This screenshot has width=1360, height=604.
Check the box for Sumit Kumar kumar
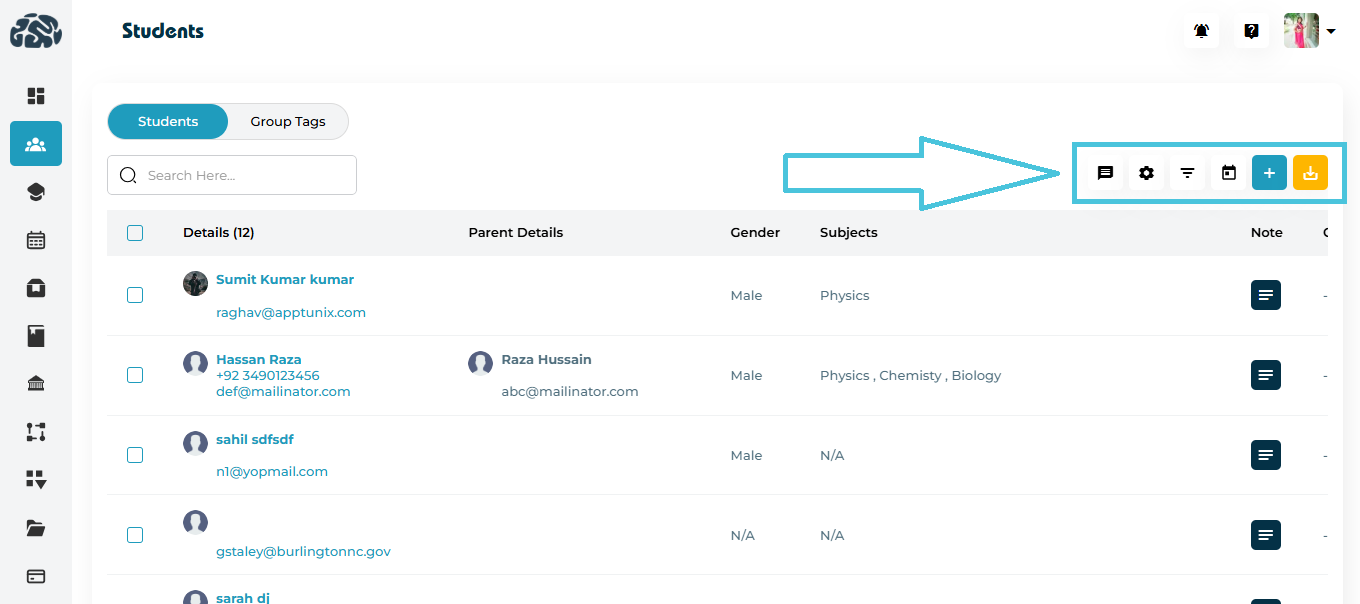tap(135, 295)
